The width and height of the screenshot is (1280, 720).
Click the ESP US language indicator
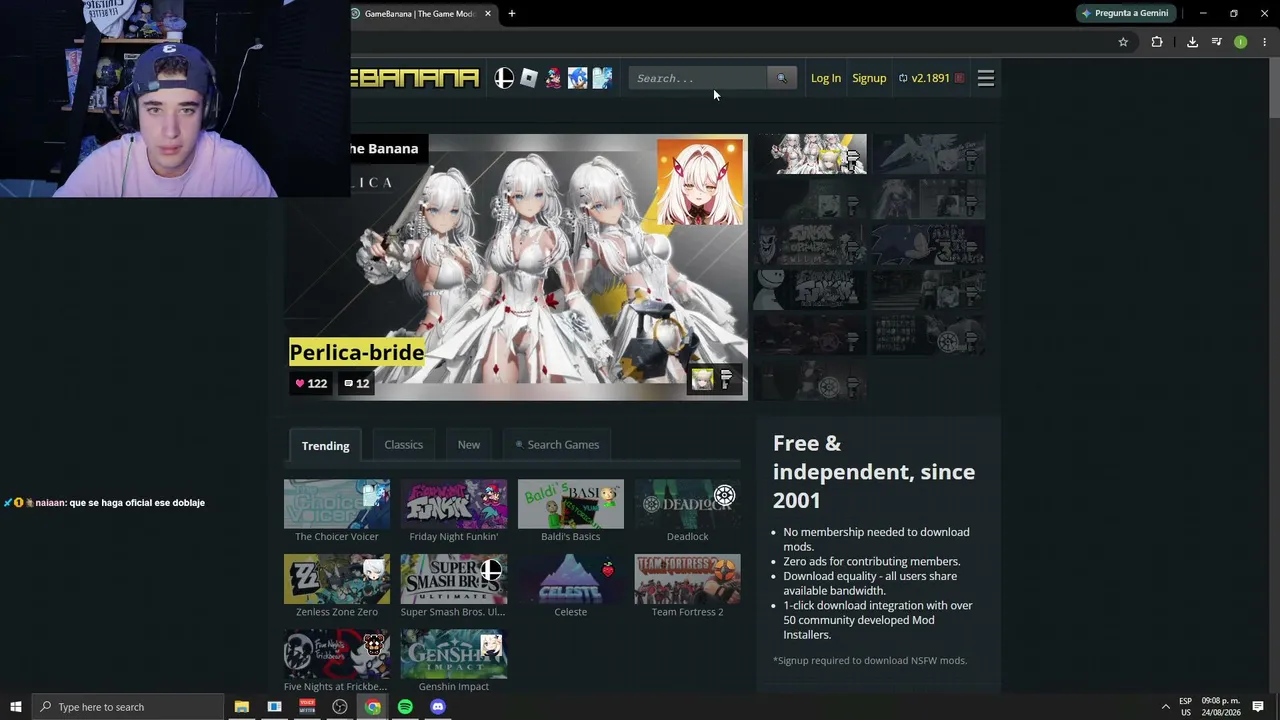point(1186,707)
